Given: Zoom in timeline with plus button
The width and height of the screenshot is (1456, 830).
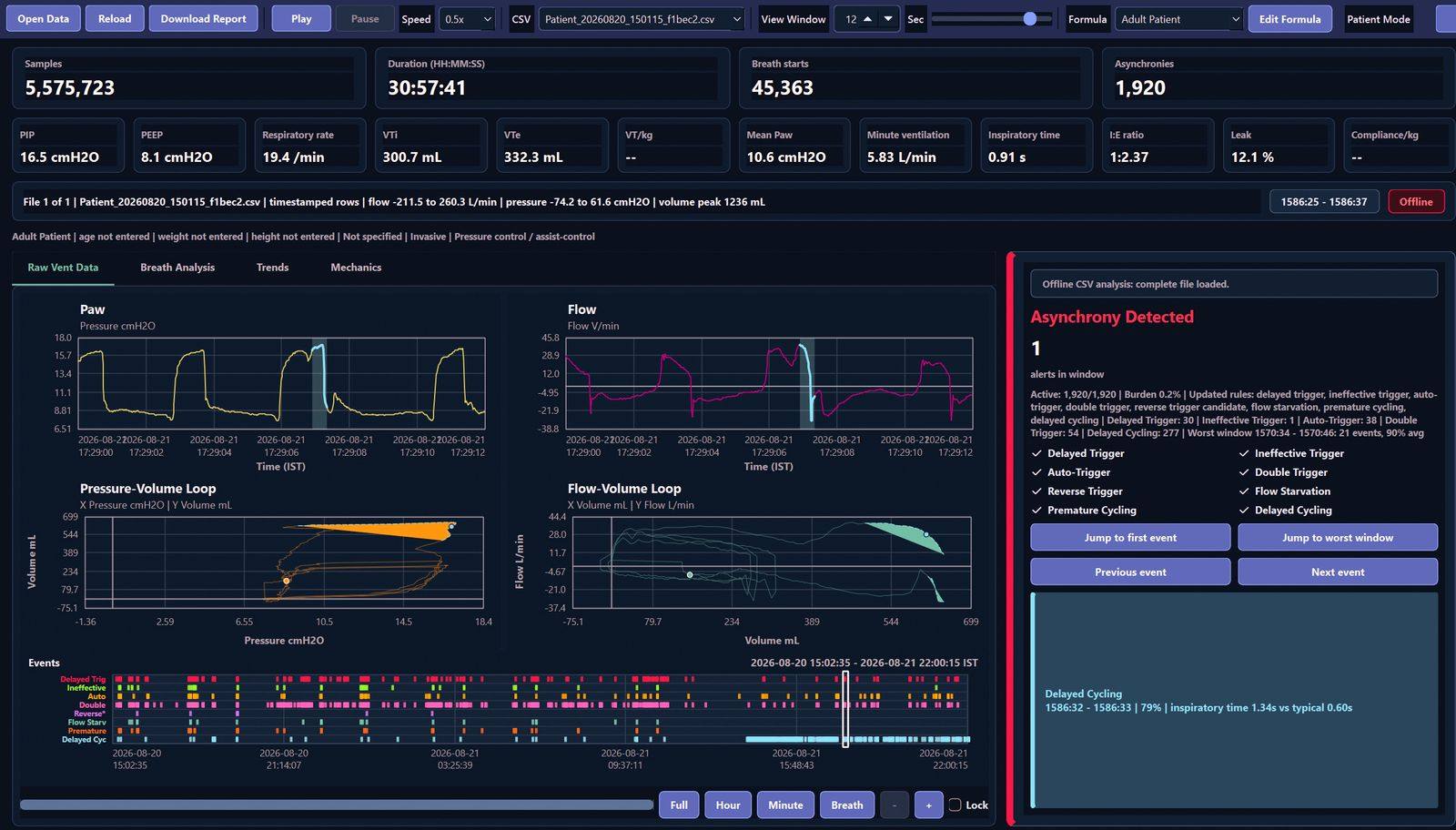Looking at the screenshot, I should [928, 805].
